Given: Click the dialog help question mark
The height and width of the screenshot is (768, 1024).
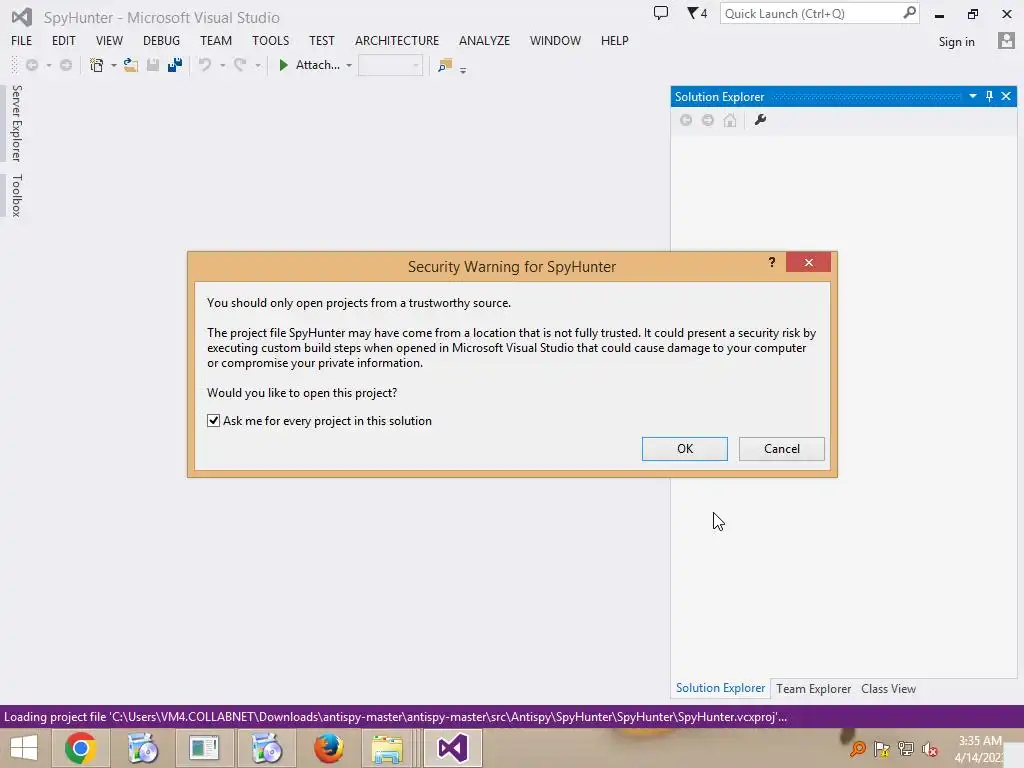Looking at the screenshot, I should (772, 262).
